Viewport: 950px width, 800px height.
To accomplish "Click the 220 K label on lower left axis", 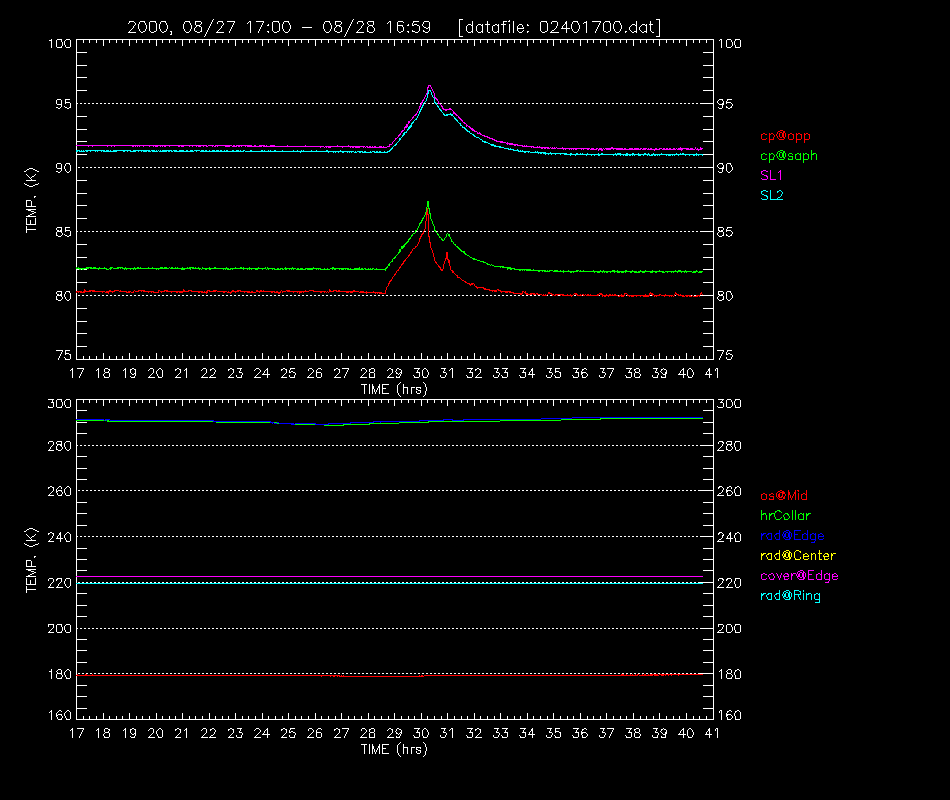I will [x=59, y=583].
